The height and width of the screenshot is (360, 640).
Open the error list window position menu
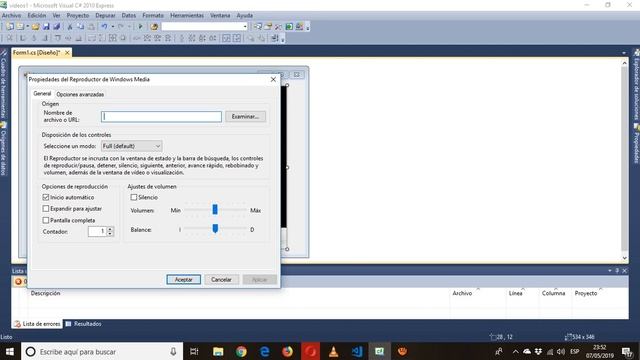point(610,271)
